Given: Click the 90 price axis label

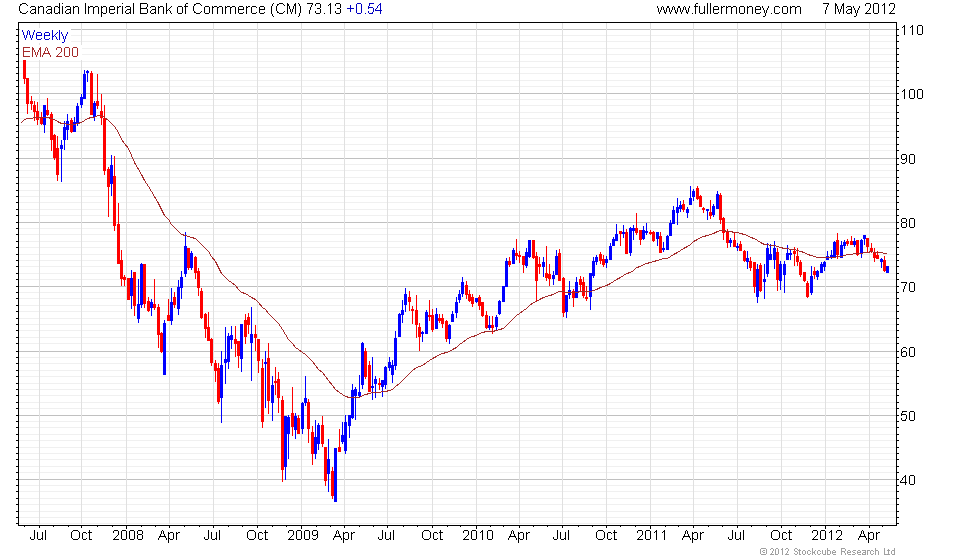Looking at the screenshot, I should 908,159.
